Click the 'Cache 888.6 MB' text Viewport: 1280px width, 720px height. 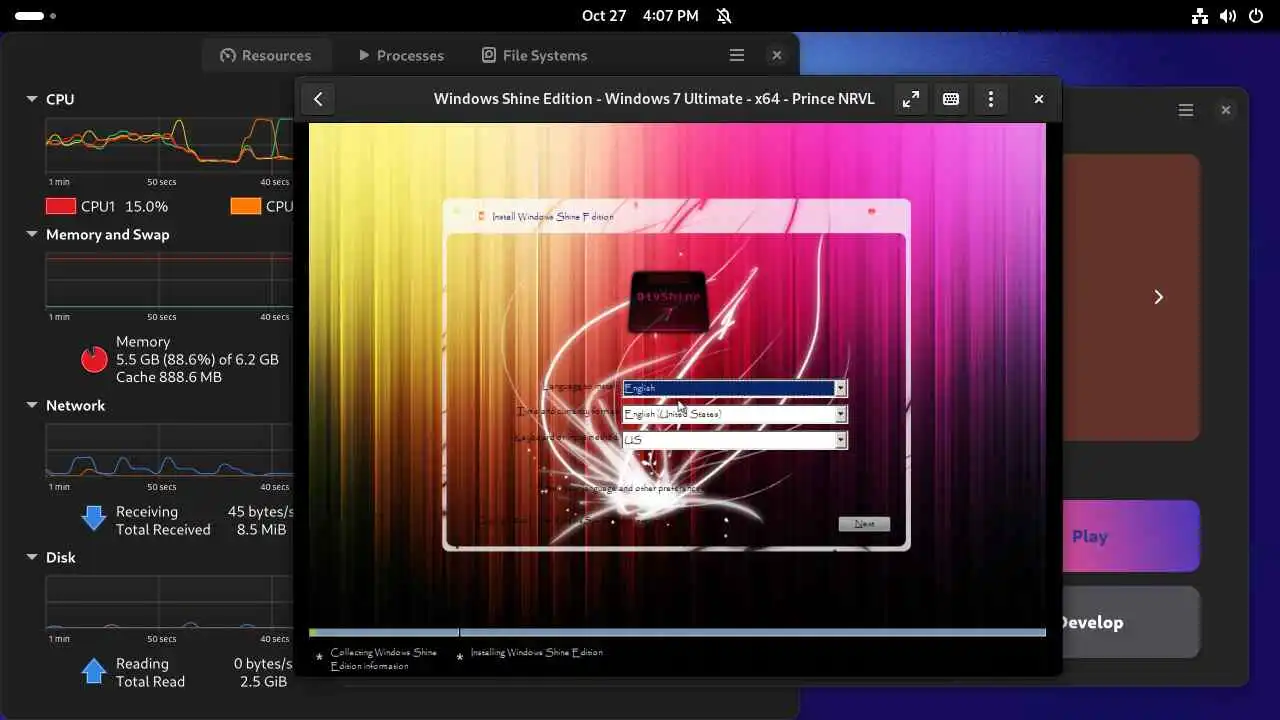(169, 377)
